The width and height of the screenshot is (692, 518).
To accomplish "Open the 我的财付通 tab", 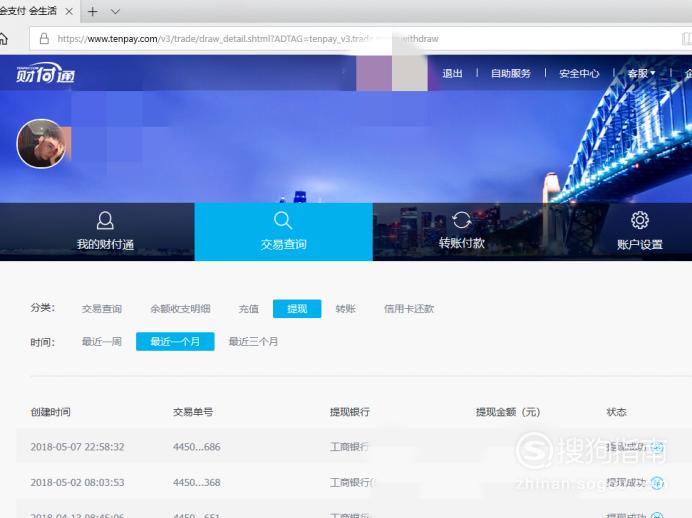I will pos(105,232).
